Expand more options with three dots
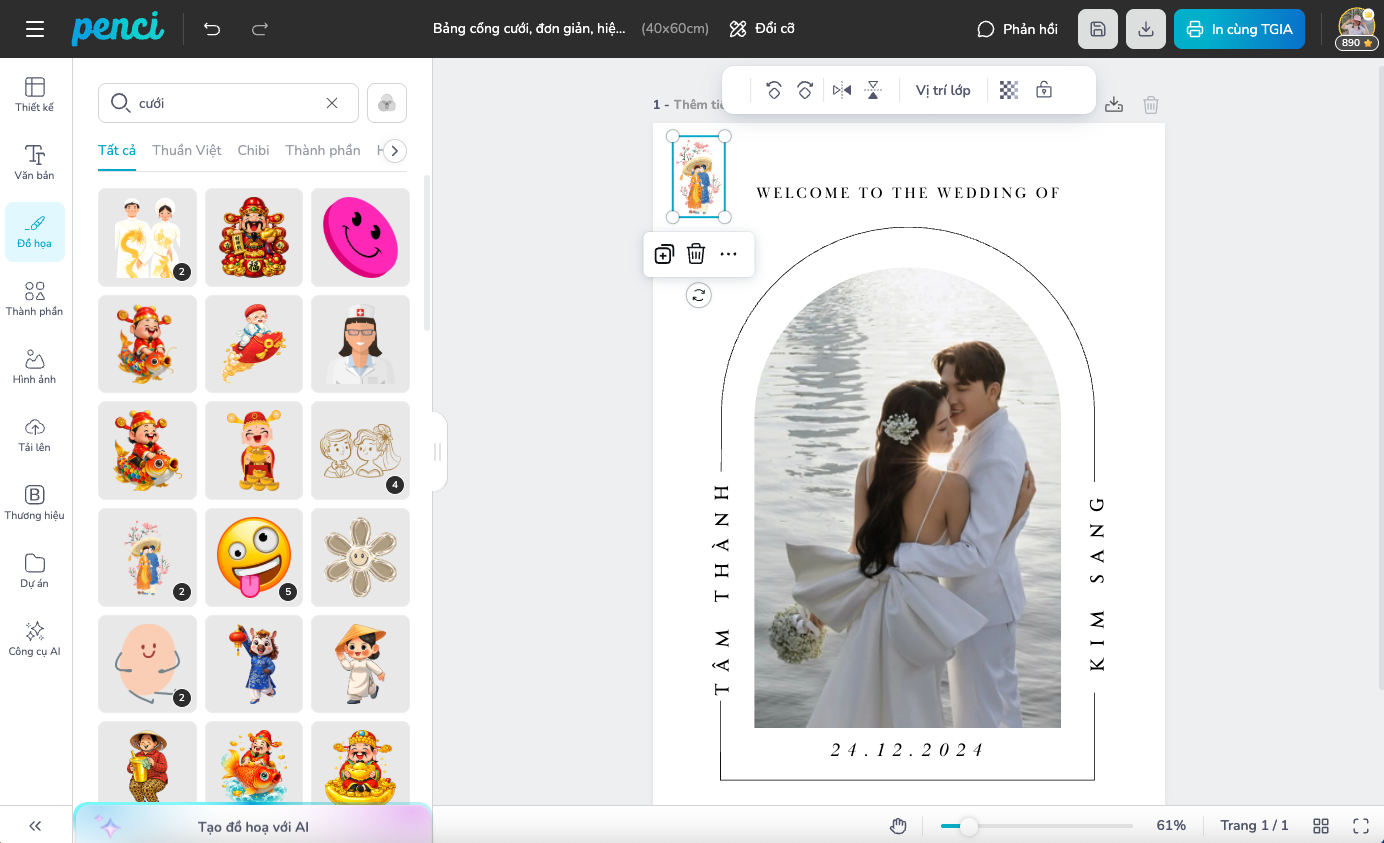This screenshot has height=843, width=1384. (x=728, y=254)
